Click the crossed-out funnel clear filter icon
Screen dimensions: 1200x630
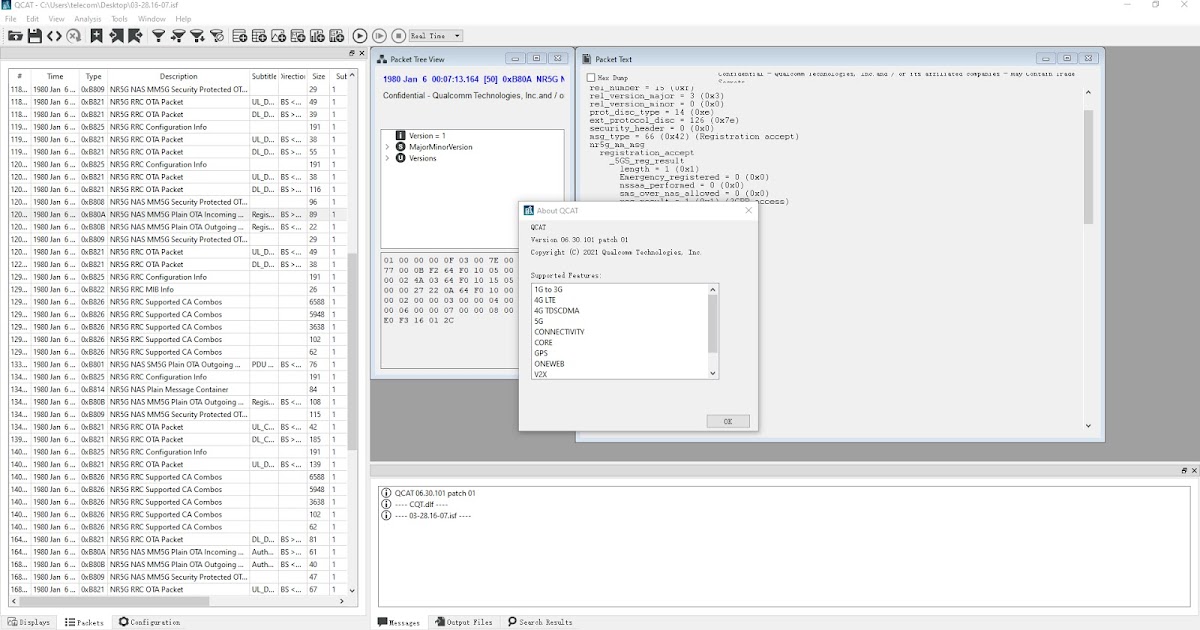click(x=217, y=36)
